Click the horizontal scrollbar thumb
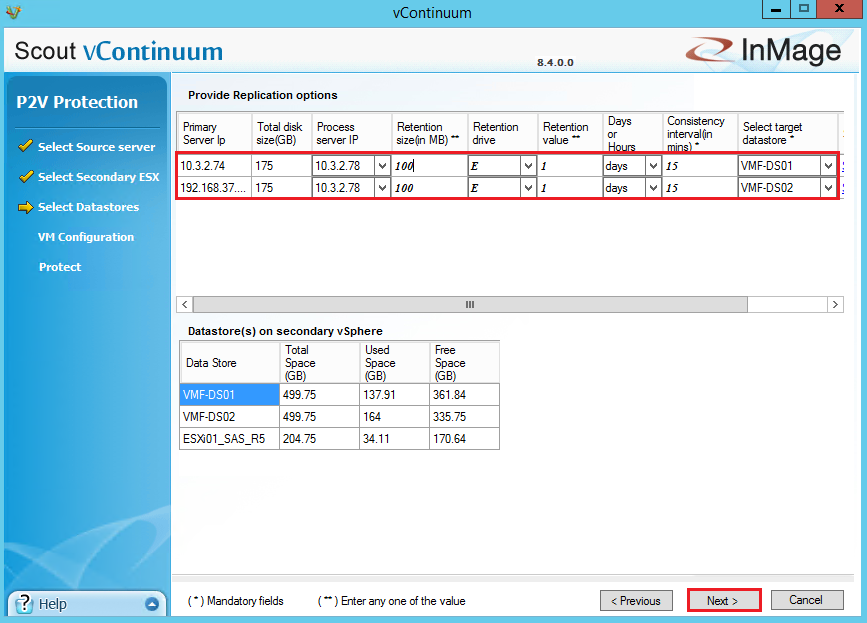867x623 pixels. 470,304
